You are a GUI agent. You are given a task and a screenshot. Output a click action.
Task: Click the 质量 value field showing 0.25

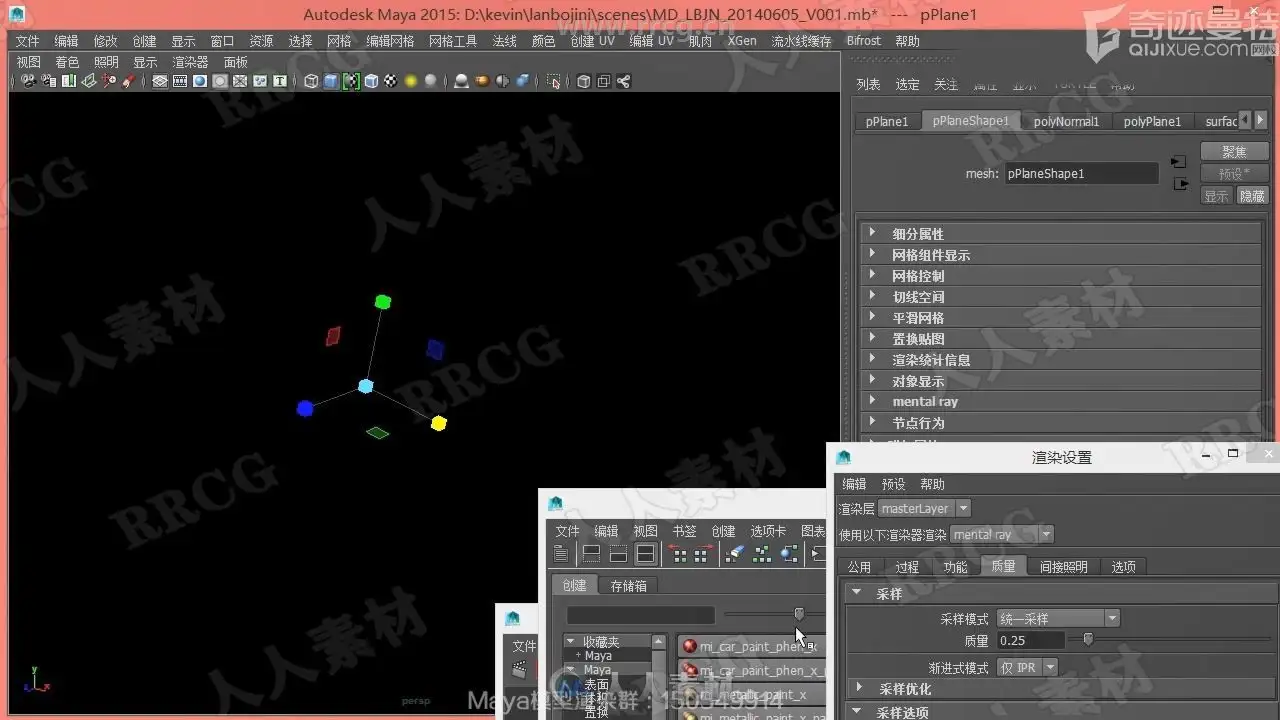(x=1030, y=641)
